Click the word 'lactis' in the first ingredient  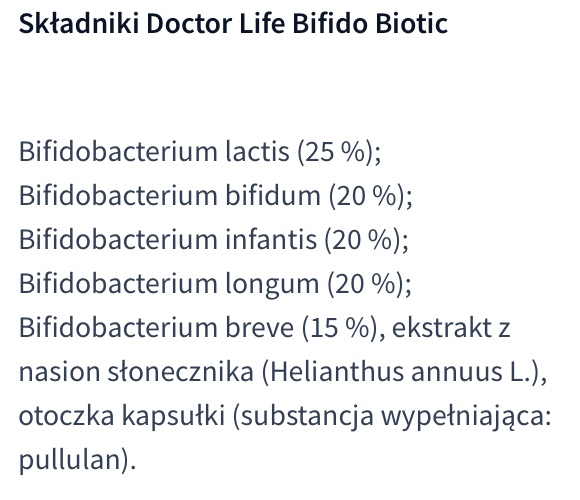tap(257, 152)
